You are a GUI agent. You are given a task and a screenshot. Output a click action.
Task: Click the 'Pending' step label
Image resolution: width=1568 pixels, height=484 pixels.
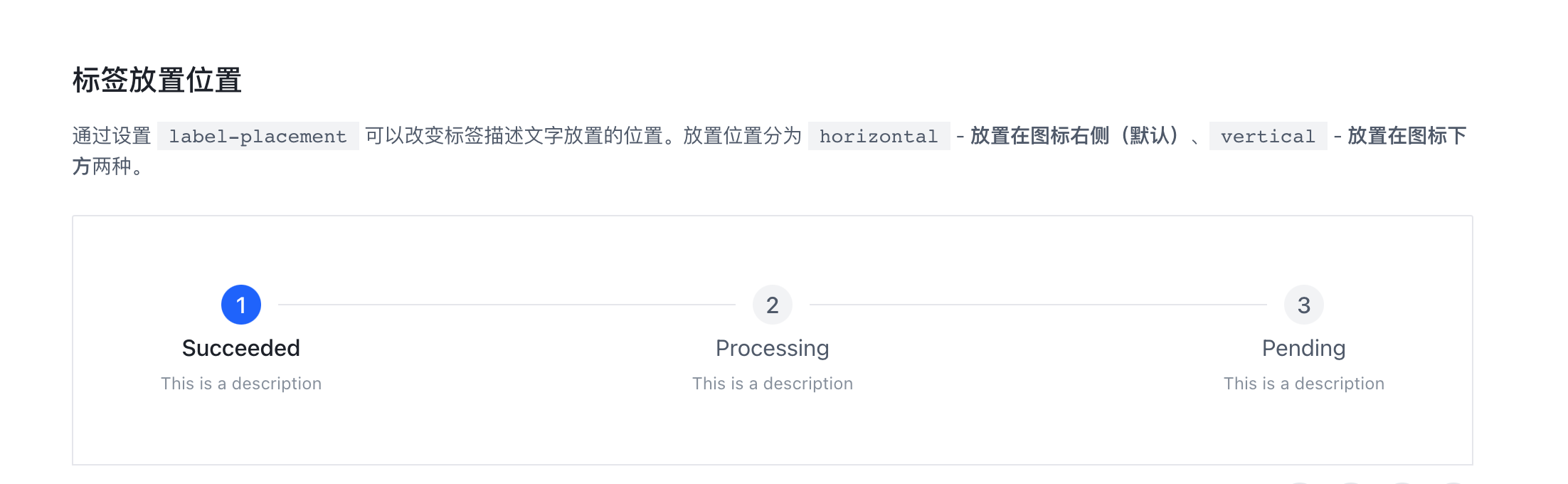[x=1303, y=348]
